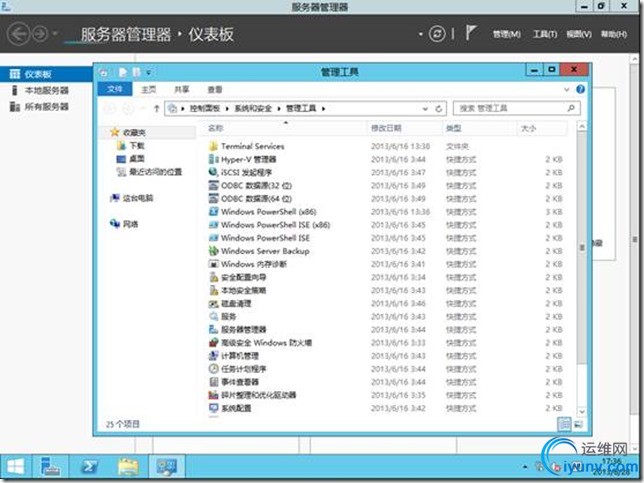Select the 本地安全策略 icon
Image resolution: width=644 pixels, height=483 pixels.
click(213, 290)
